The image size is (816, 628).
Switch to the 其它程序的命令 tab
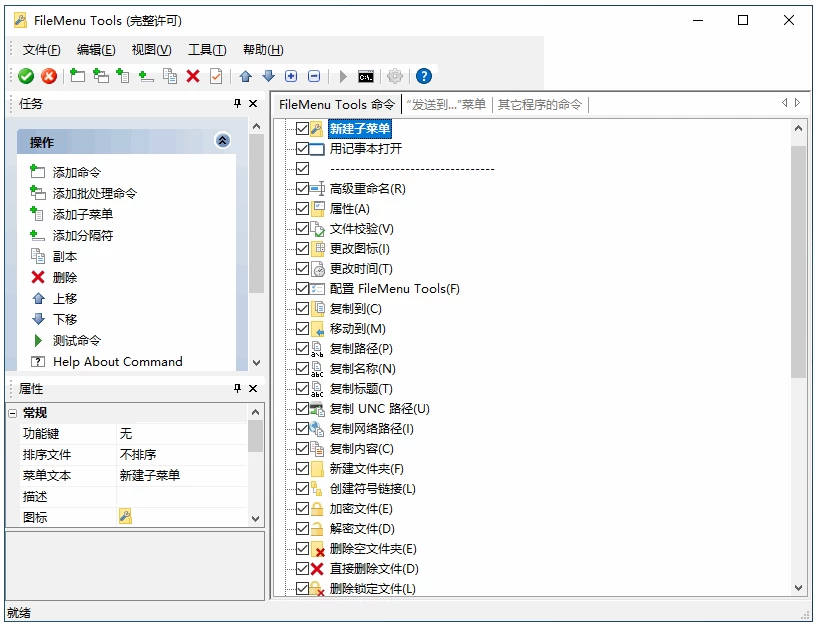[x=540, y=104]
